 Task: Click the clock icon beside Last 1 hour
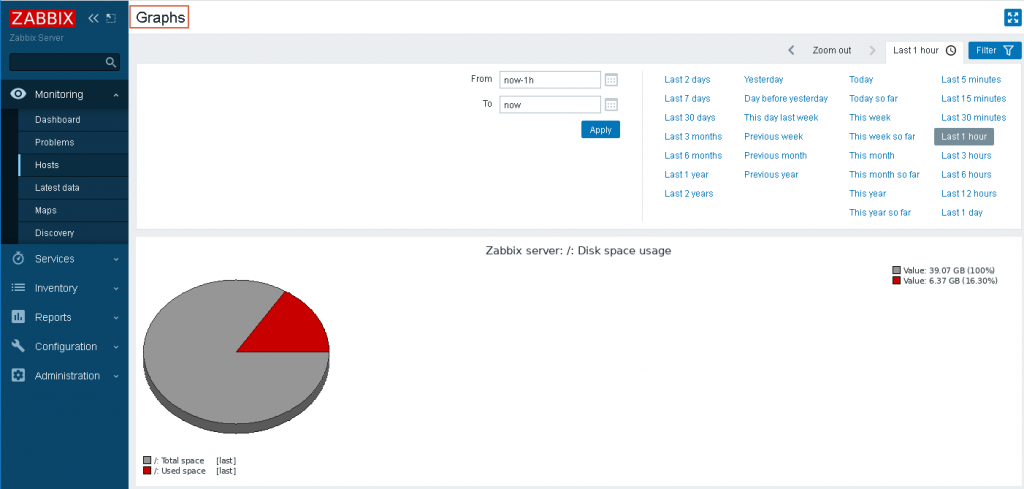(951, 50)
